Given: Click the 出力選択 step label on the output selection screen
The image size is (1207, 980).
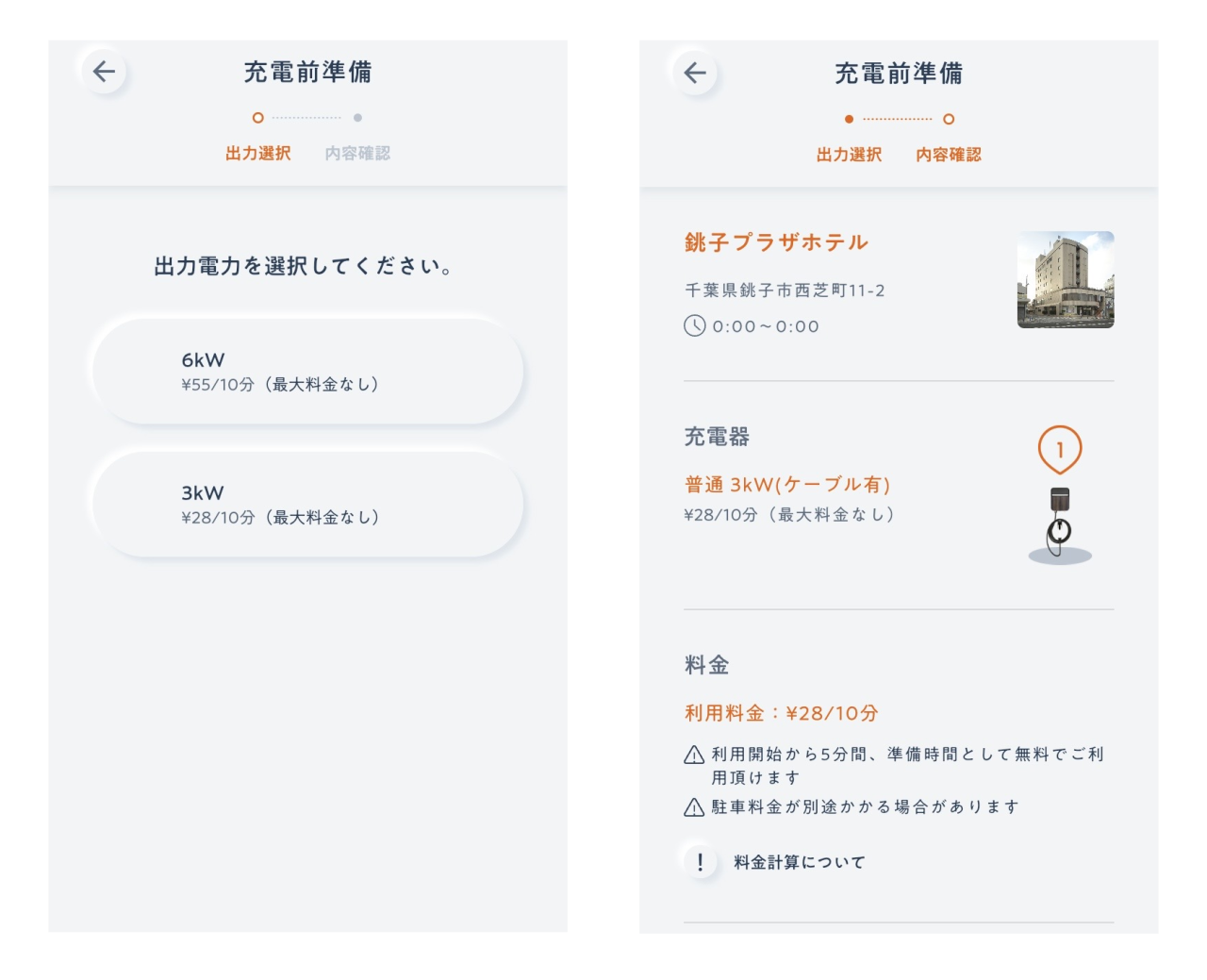Looking at the screenshot, I should (x=257, y=153).
